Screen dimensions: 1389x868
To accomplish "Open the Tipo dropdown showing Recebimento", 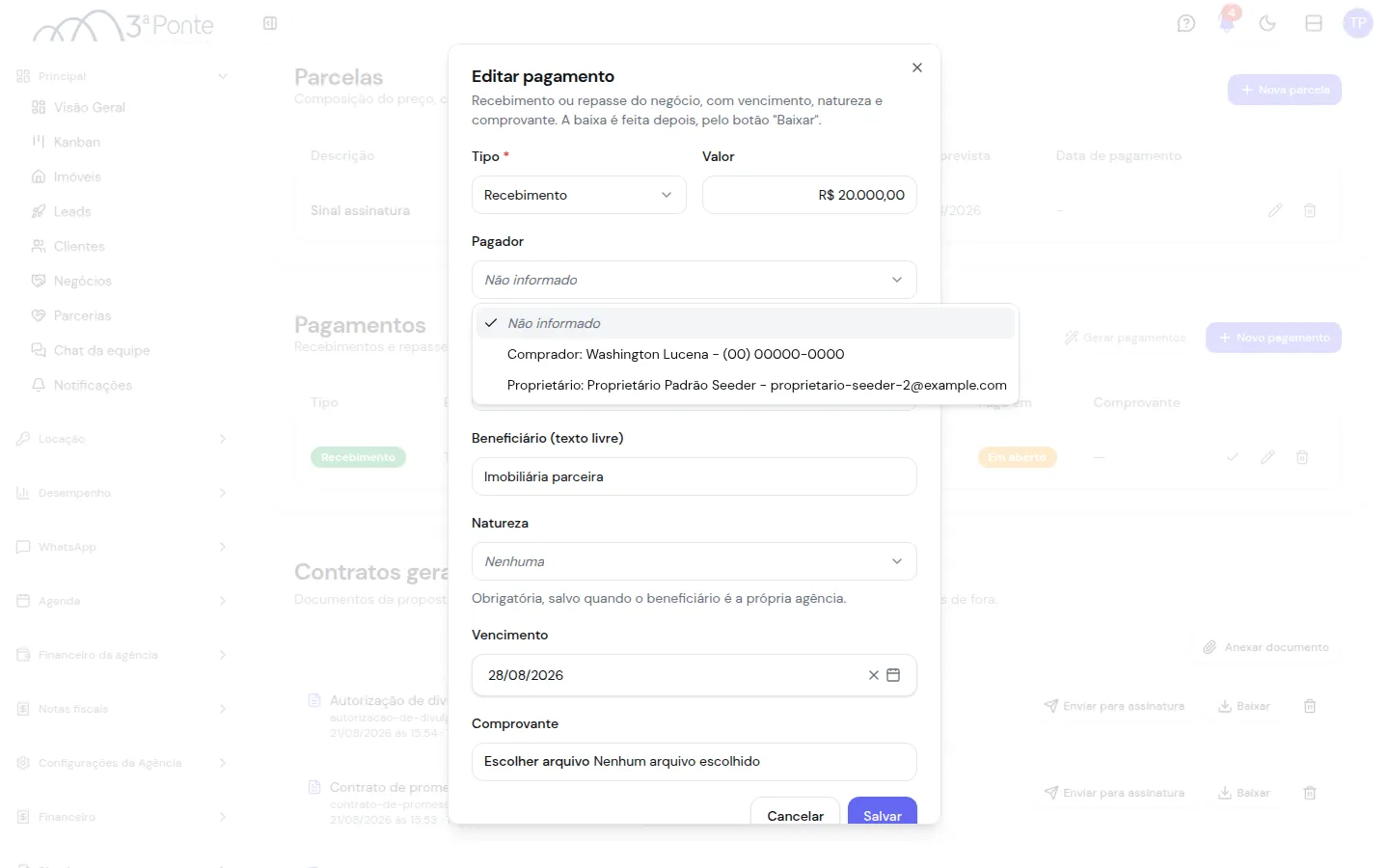I will click(579, 195).
